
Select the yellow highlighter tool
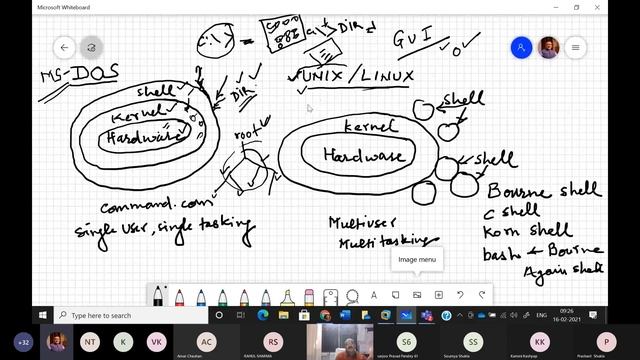(287, 297)
